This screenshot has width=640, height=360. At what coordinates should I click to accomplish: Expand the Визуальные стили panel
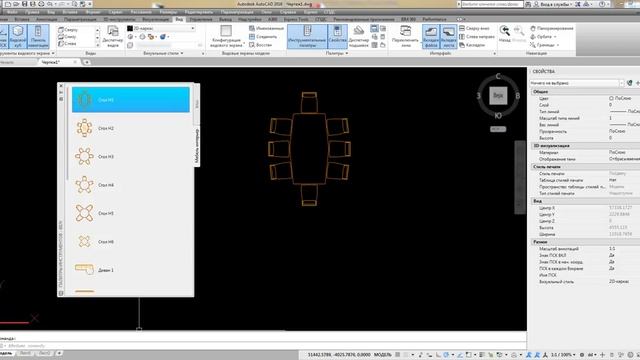coord(163,53)
